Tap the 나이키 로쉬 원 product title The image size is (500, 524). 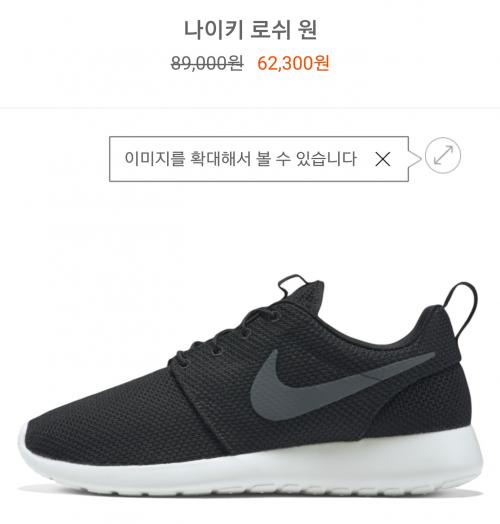(x=251, y=30)
